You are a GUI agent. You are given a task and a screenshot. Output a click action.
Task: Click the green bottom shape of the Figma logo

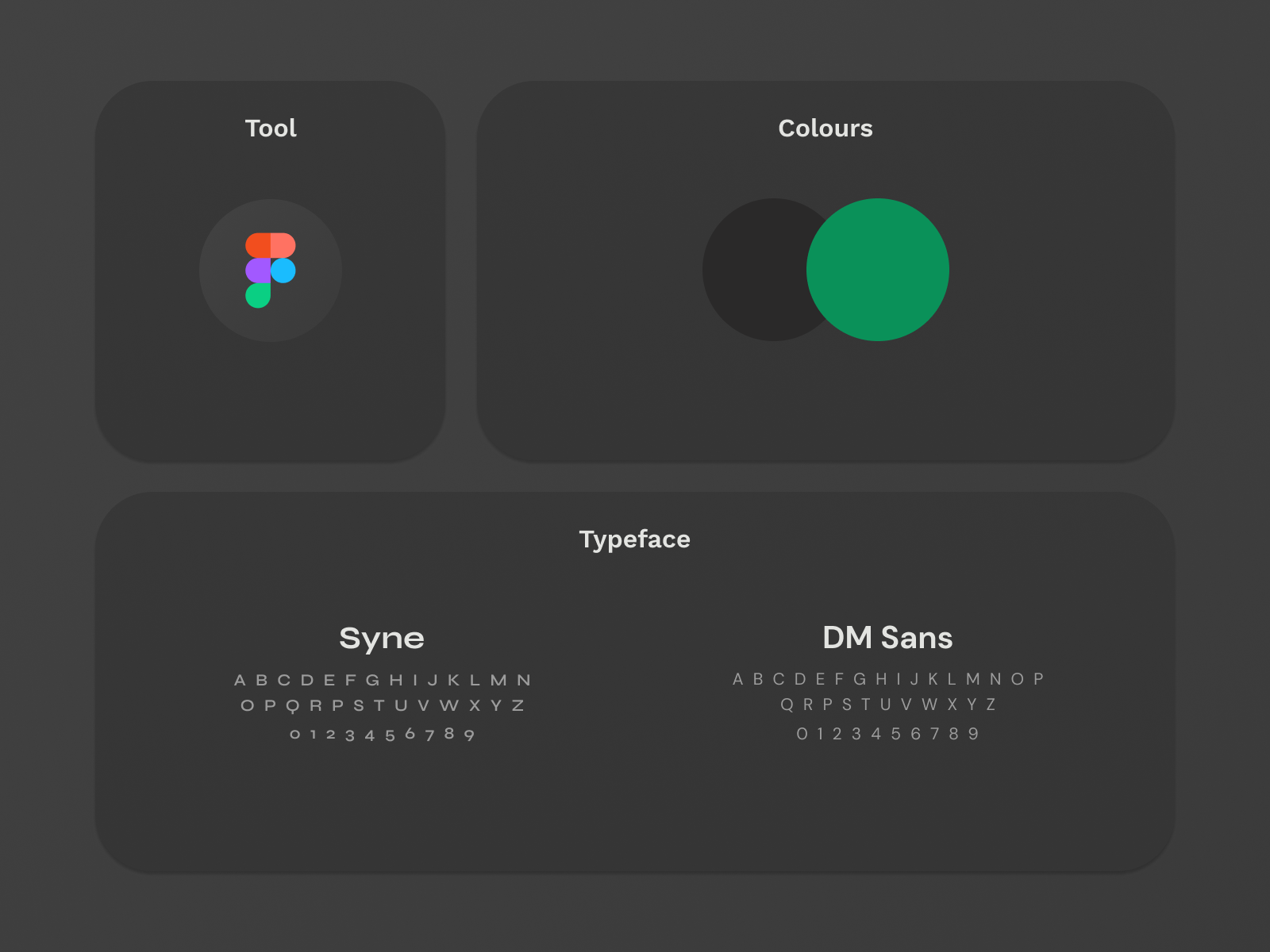point(260,295)
